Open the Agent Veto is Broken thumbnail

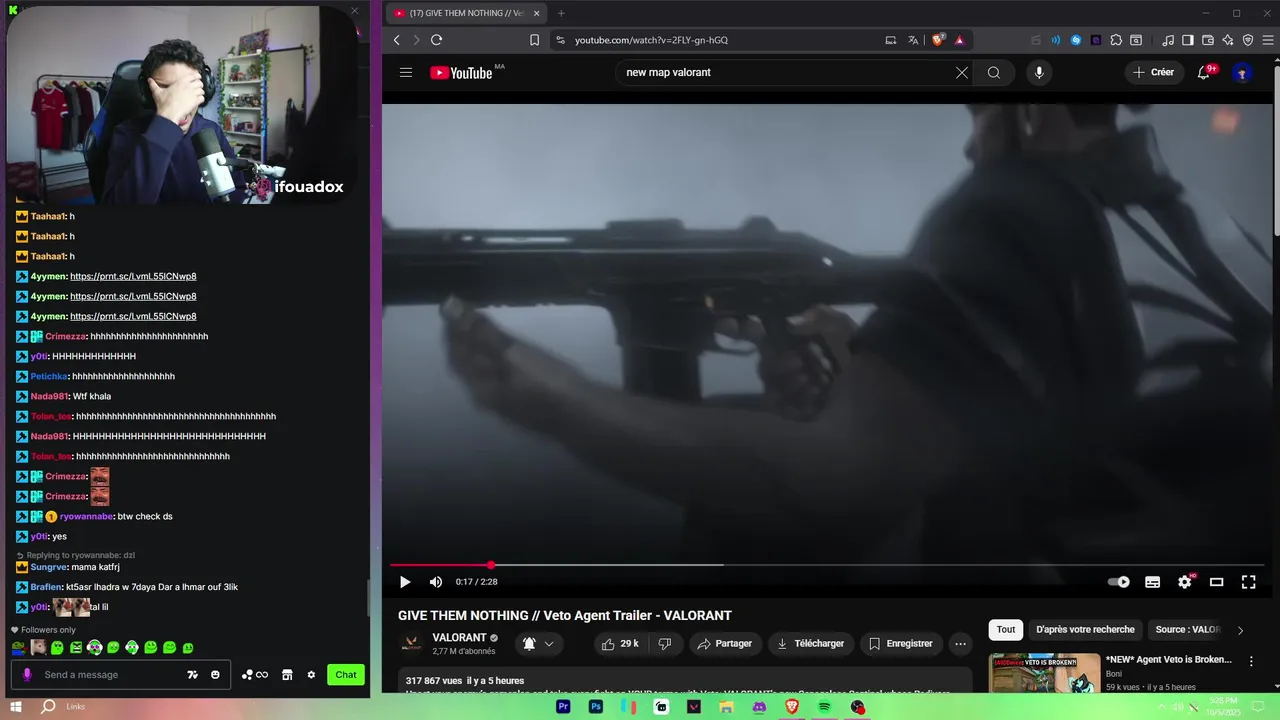click(x=1044, y=673)
